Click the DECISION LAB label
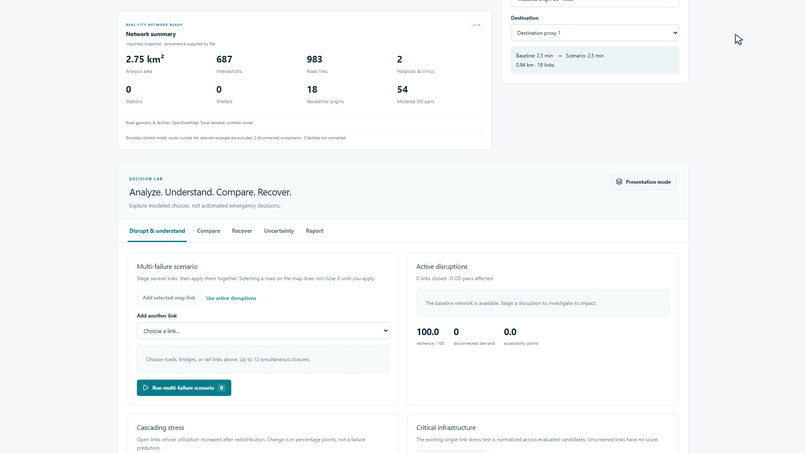Viewport: 806px width, 453px height. (x=146, y=179)
